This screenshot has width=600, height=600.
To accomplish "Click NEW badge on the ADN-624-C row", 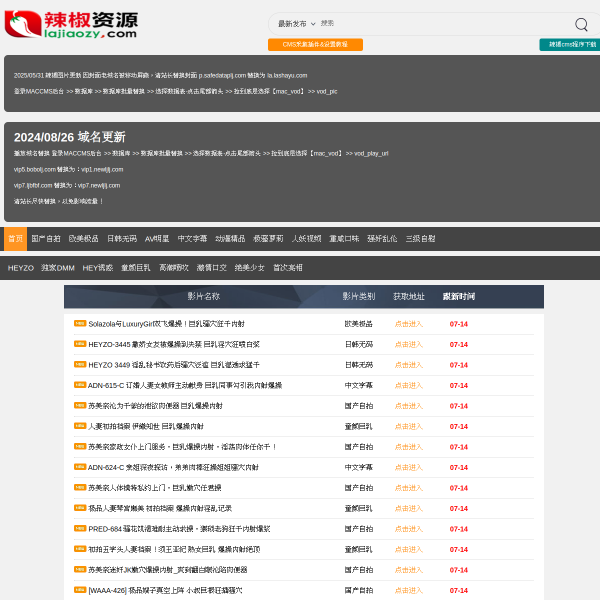I will pyautogui.click(x=80, y=467).
